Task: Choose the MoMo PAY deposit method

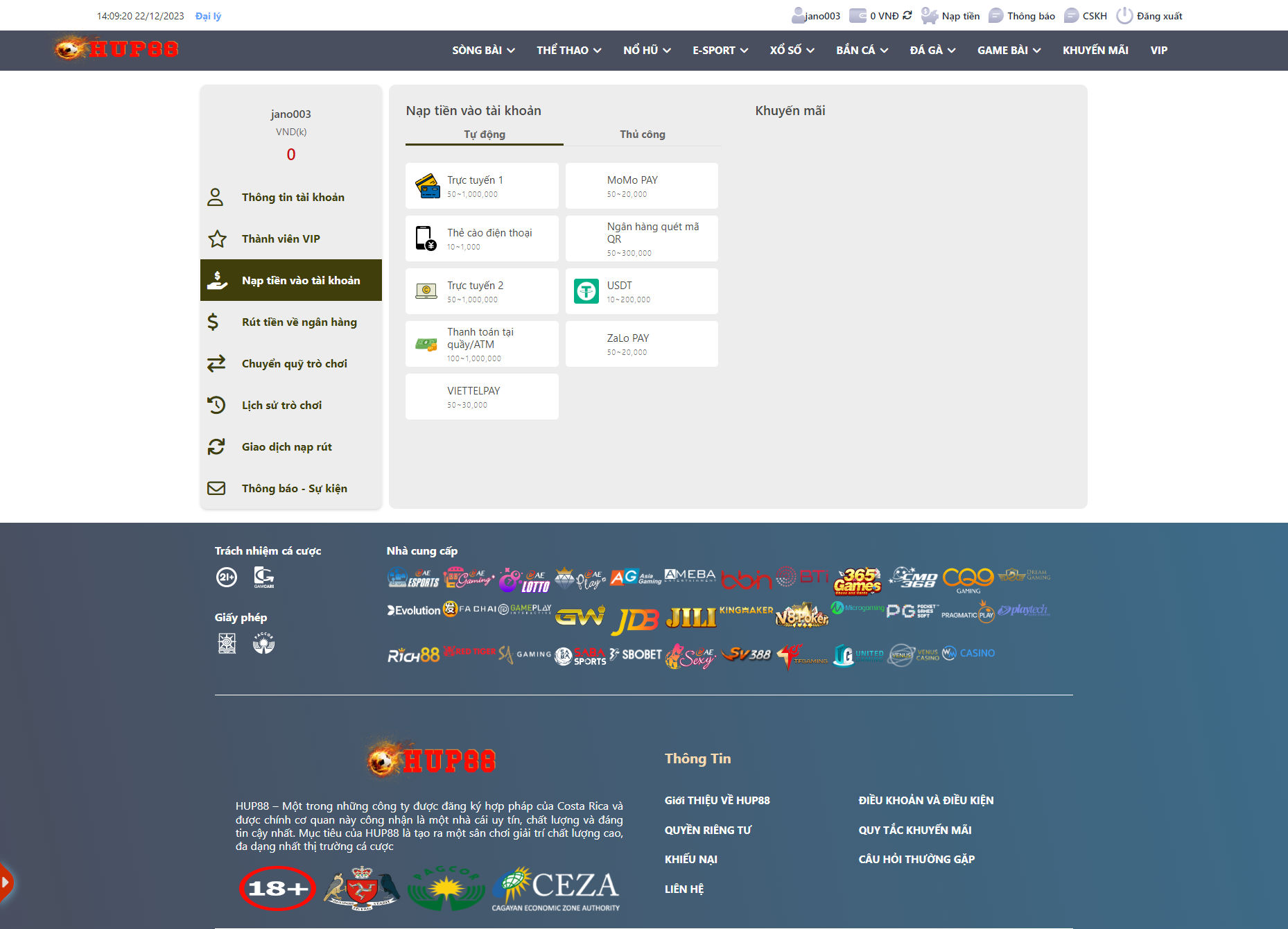Action: pyautogui.click(x=642, y=186)
